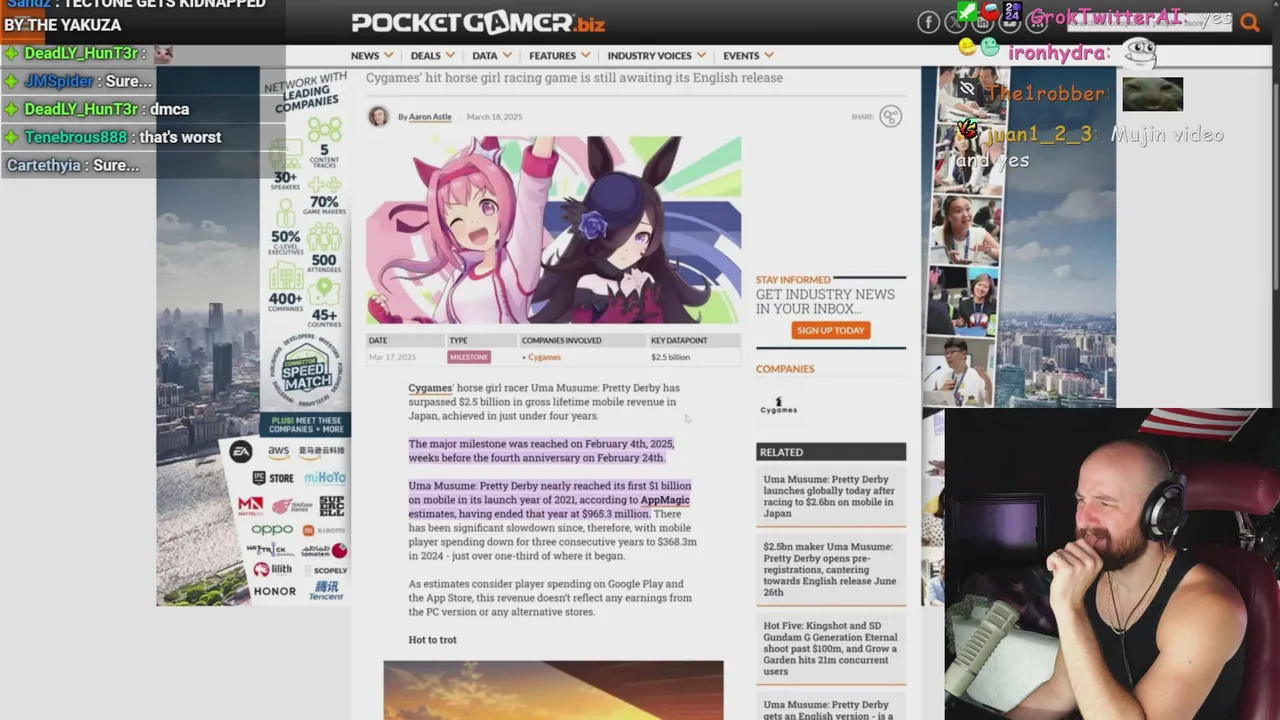
Task: Open related story on $2.5bn pre-registrations
Action: point(830,569)
